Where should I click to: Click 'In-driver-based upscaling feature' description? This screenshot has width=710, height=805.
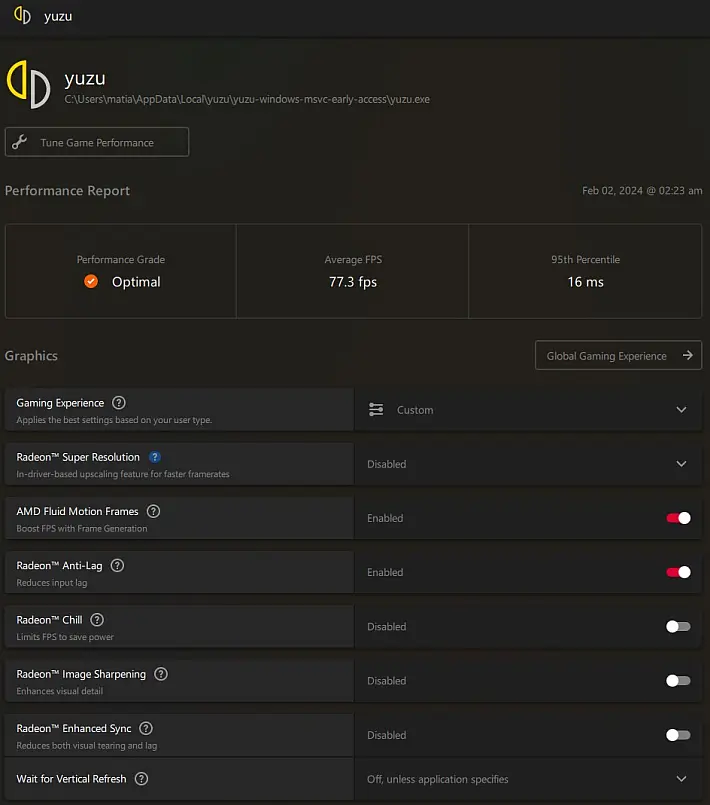(x=123, y=474)
